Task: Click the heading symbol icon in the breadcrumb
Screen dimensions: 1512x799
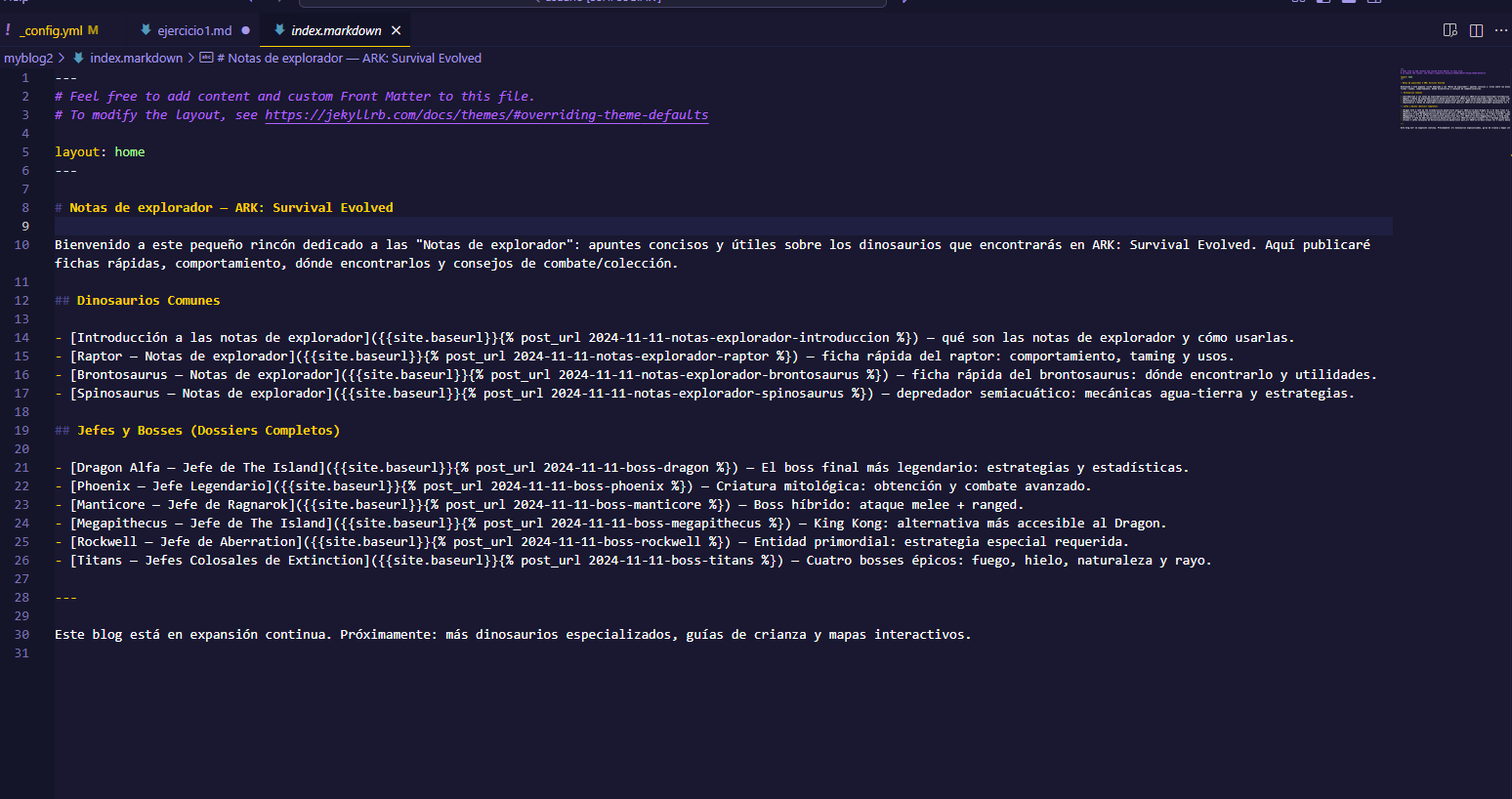Action: click(x=206, y=59)
